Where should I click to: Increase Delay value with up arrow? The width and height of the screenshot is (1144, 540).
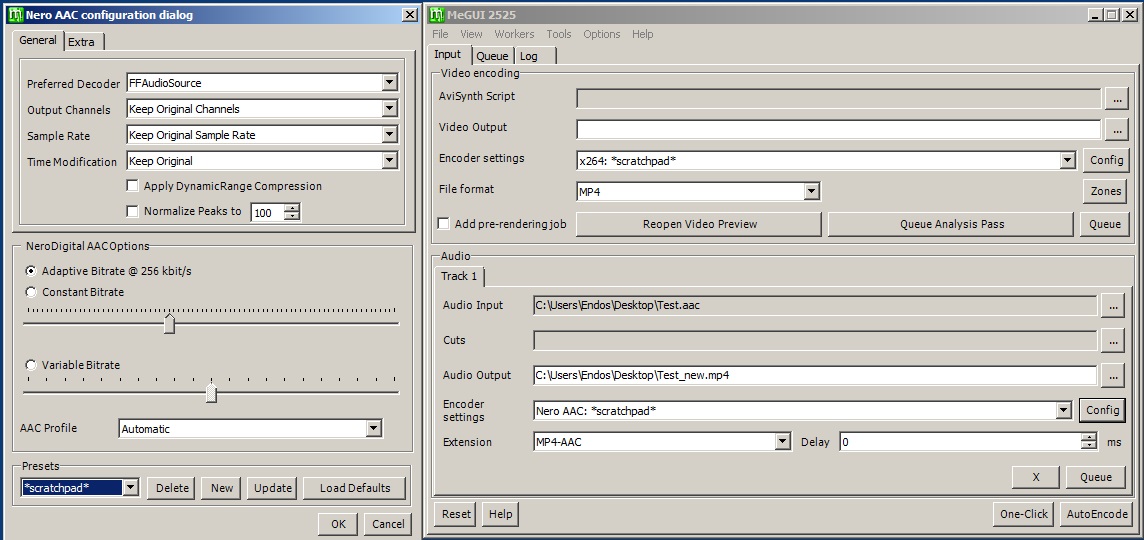[1089, 438]
